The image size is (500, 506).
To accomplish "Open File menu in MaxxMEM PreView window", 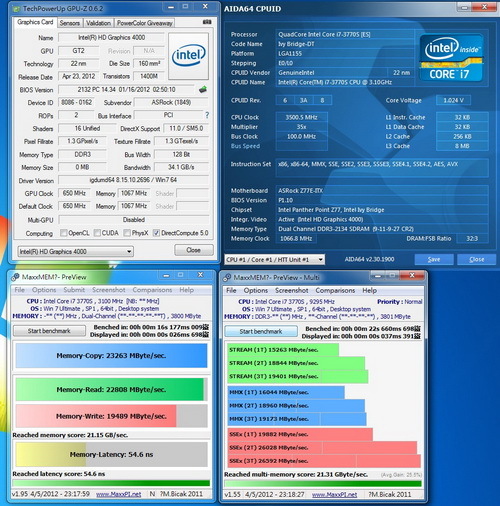I will (20, 290).
